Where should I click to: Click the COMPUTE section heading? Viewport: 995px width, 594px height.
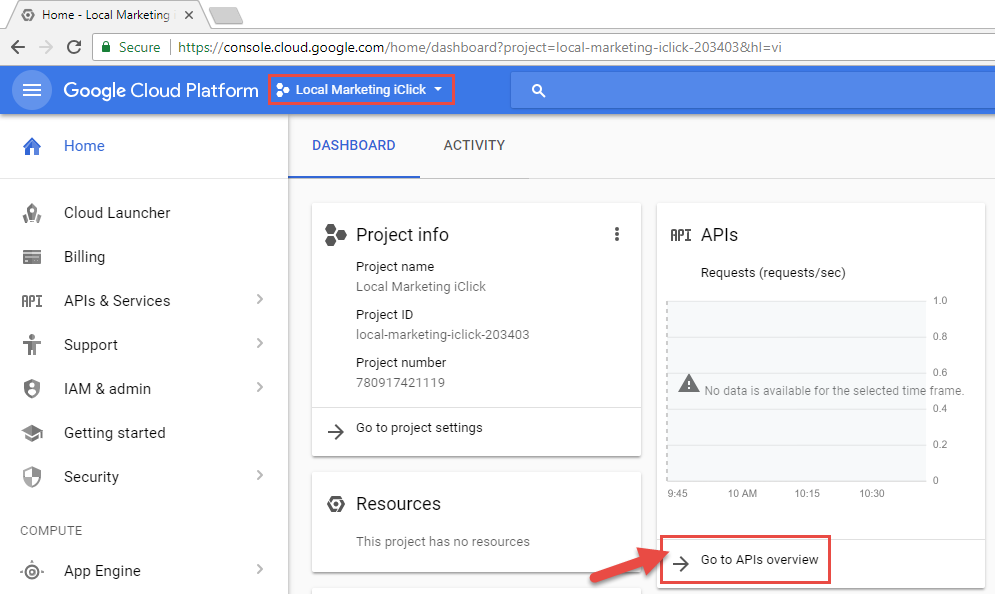point(51,531)
